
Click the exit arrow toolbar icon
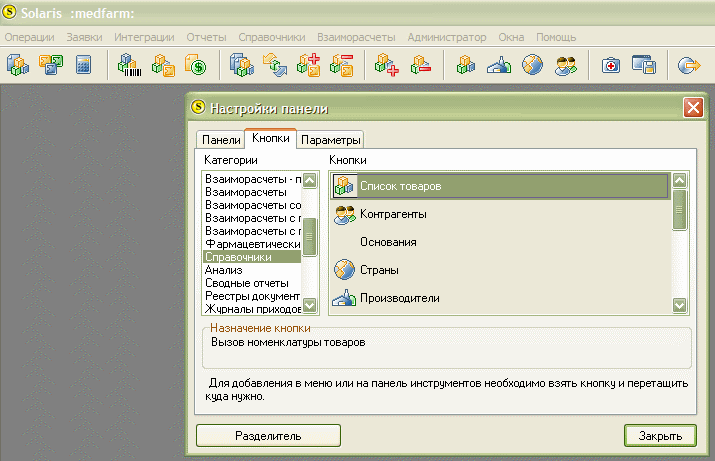coord(689,65)
